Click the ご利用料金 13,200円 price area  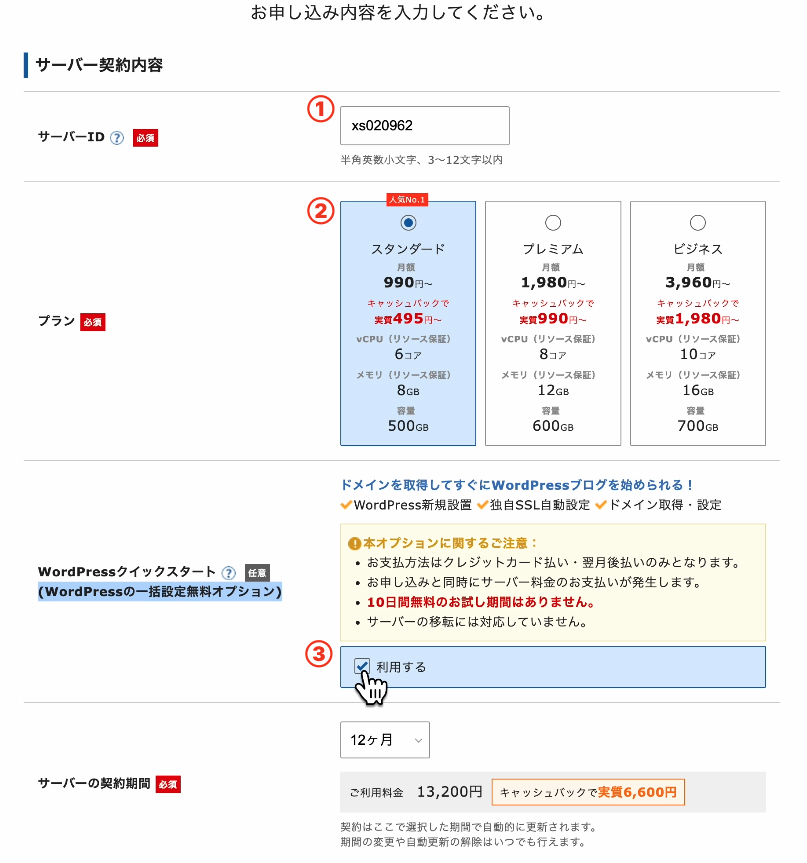[x=415, y=791]
